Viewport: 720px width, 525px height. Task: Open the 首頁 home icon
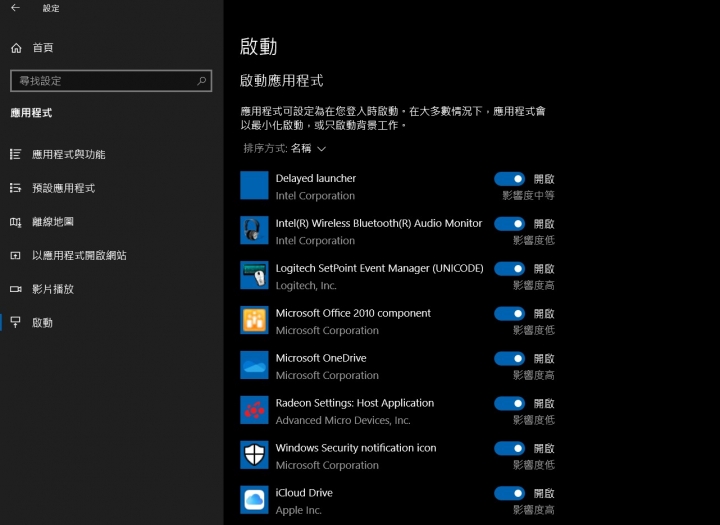16,48
